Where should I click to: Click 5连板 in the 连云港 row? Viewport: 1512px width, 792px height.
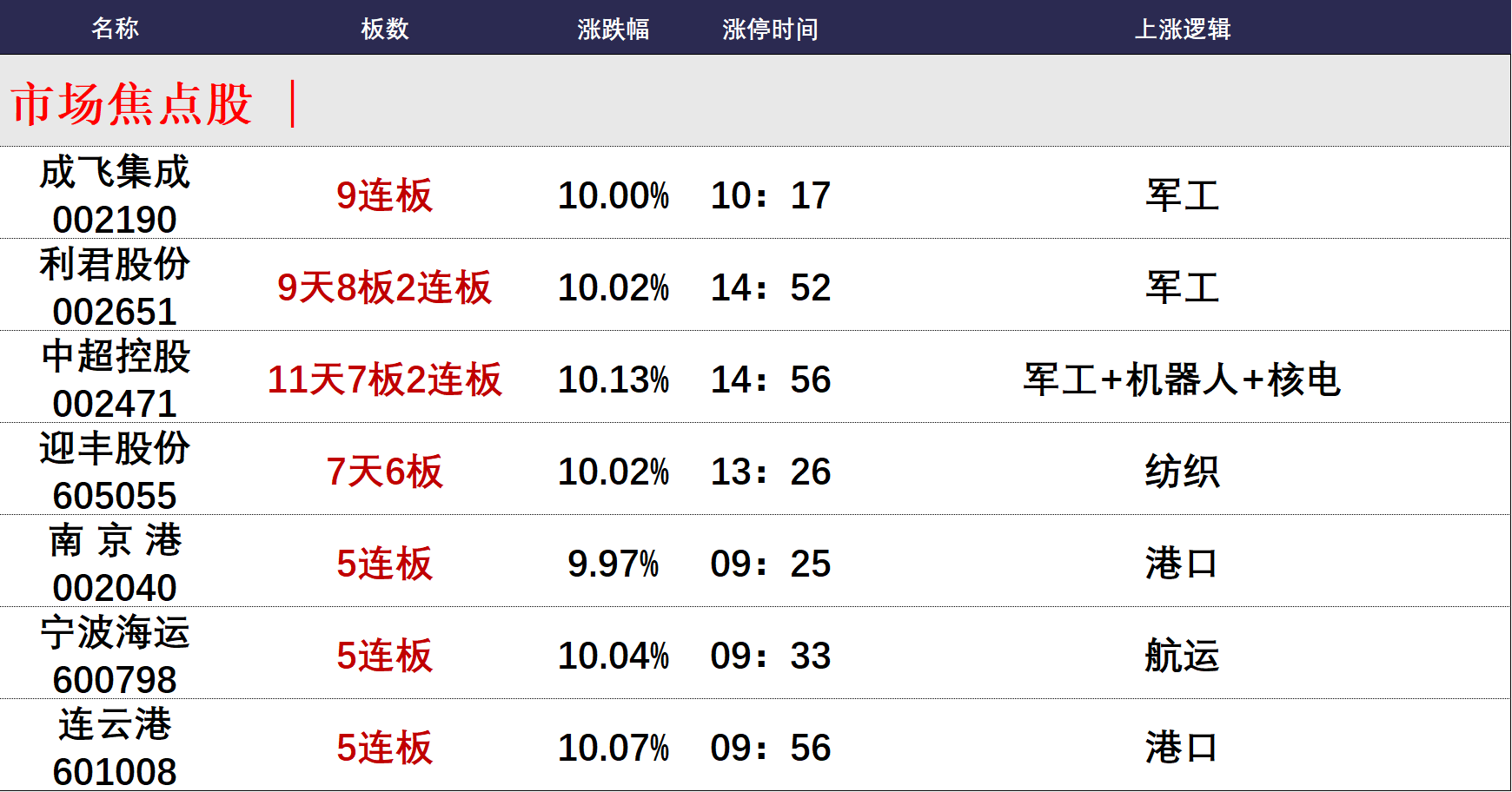click(385, 748)
